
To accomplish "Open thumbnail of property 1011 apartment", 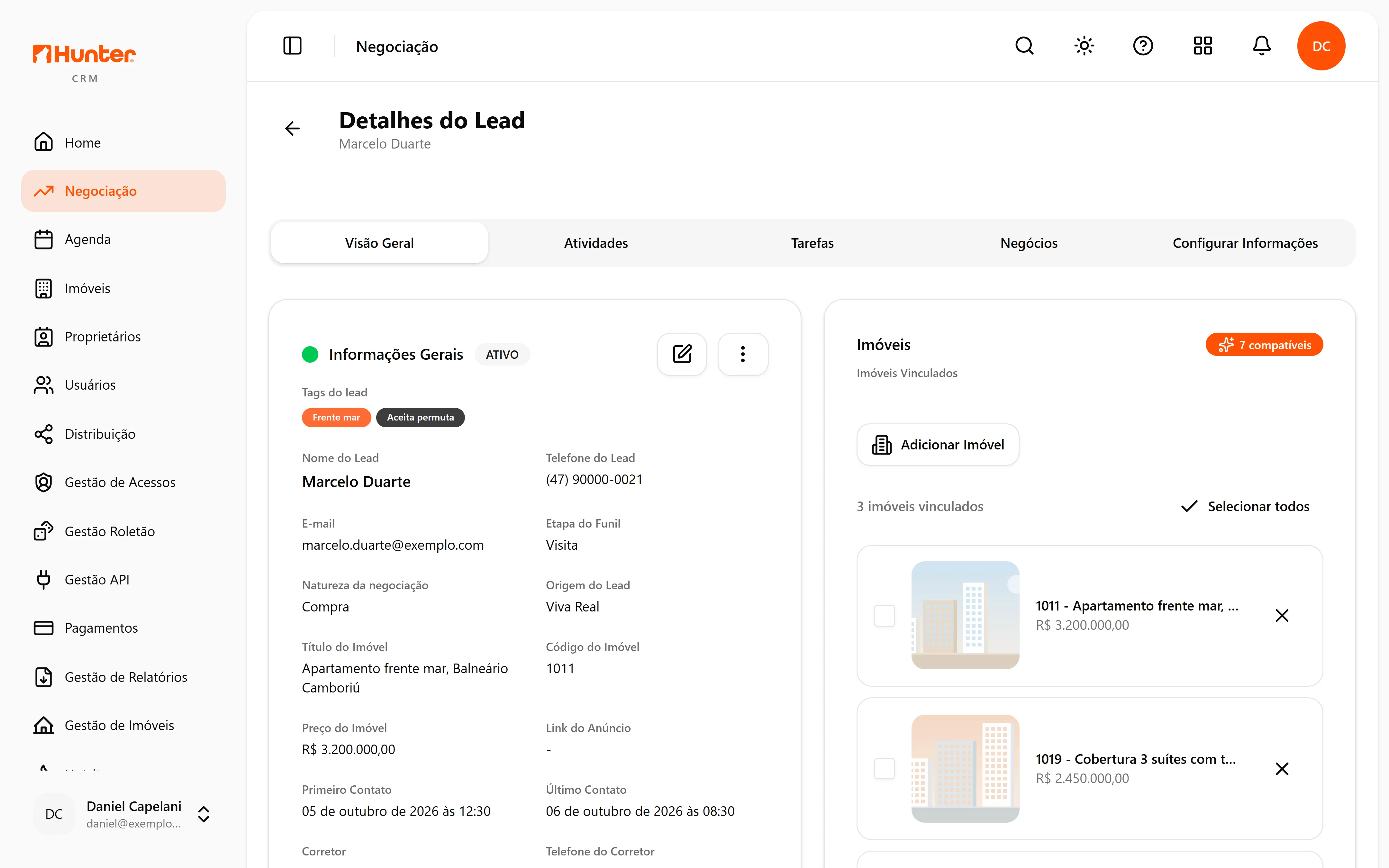I will point(966,615).
